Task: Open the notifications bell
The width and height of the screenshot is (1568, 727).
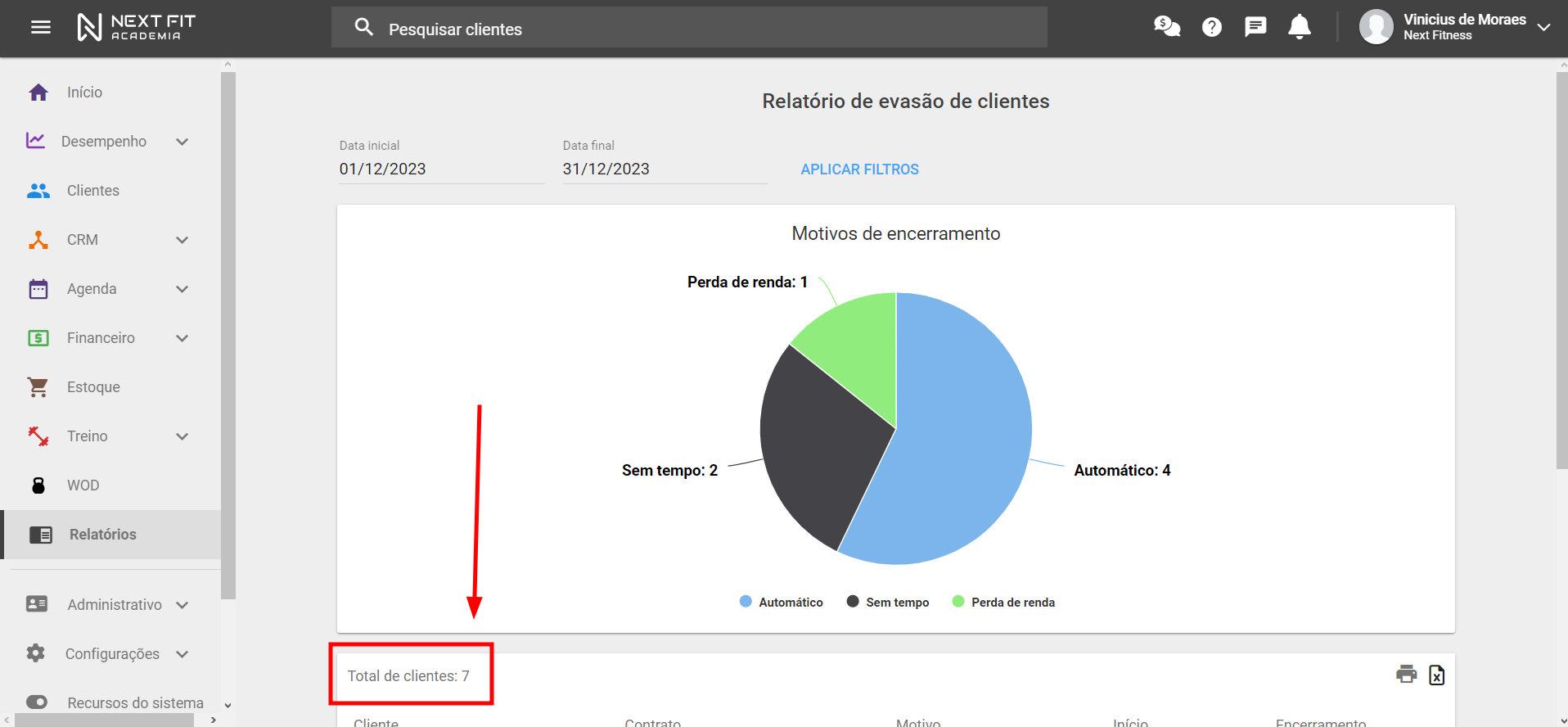Action: click(1300, 27)
